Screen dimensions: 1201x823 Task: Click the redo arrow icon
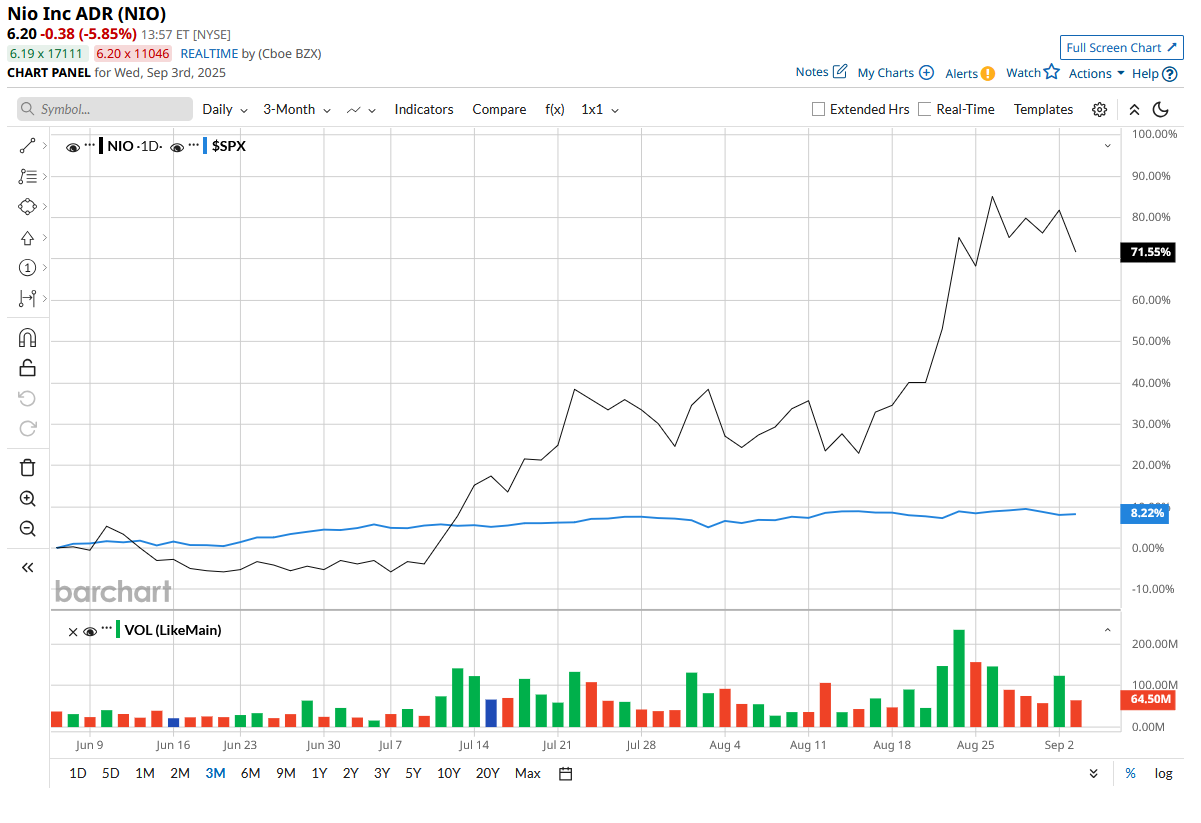coord(27,429)
